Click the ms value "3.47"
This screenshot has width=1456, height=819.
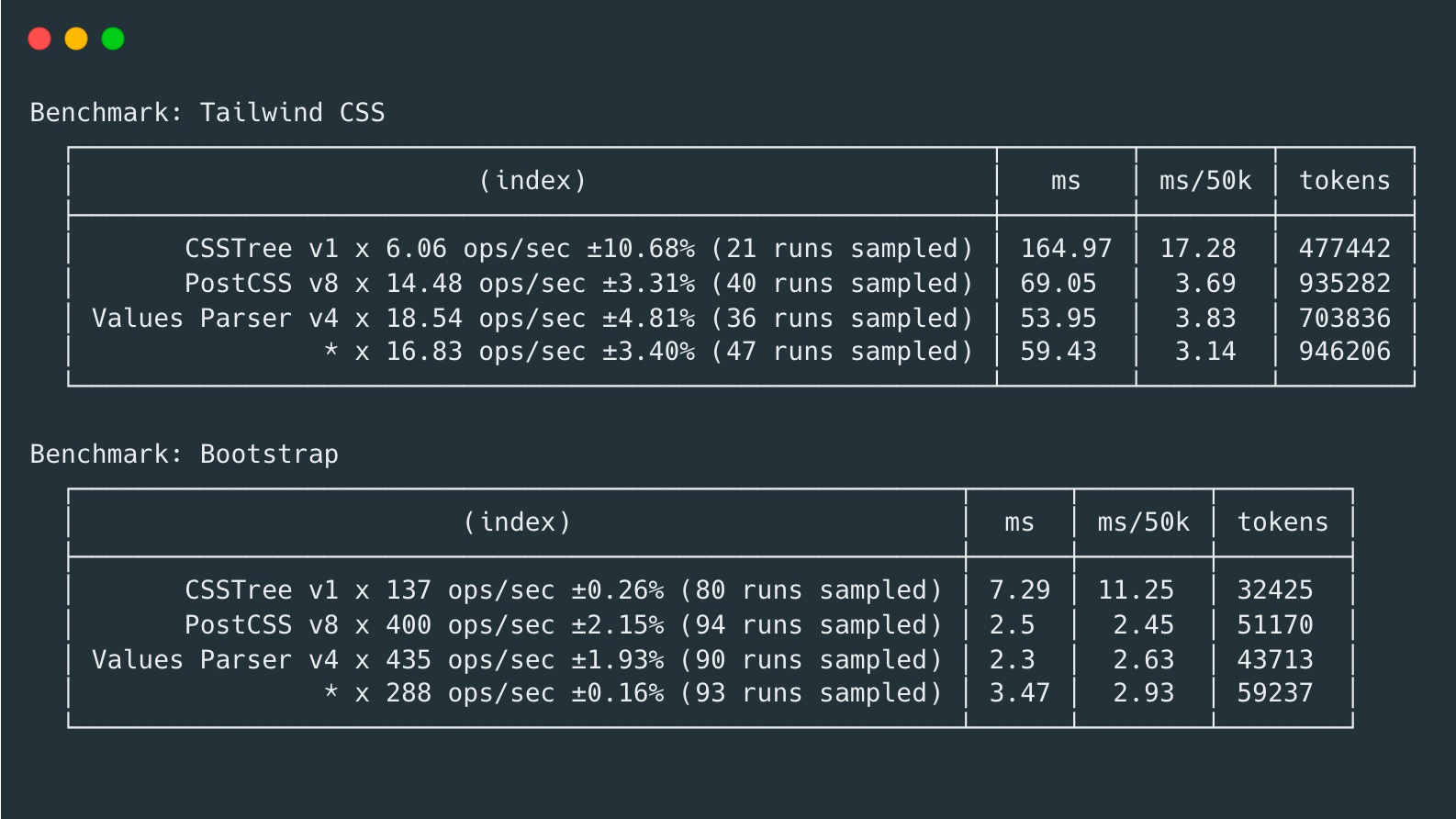pos(1019,693)
